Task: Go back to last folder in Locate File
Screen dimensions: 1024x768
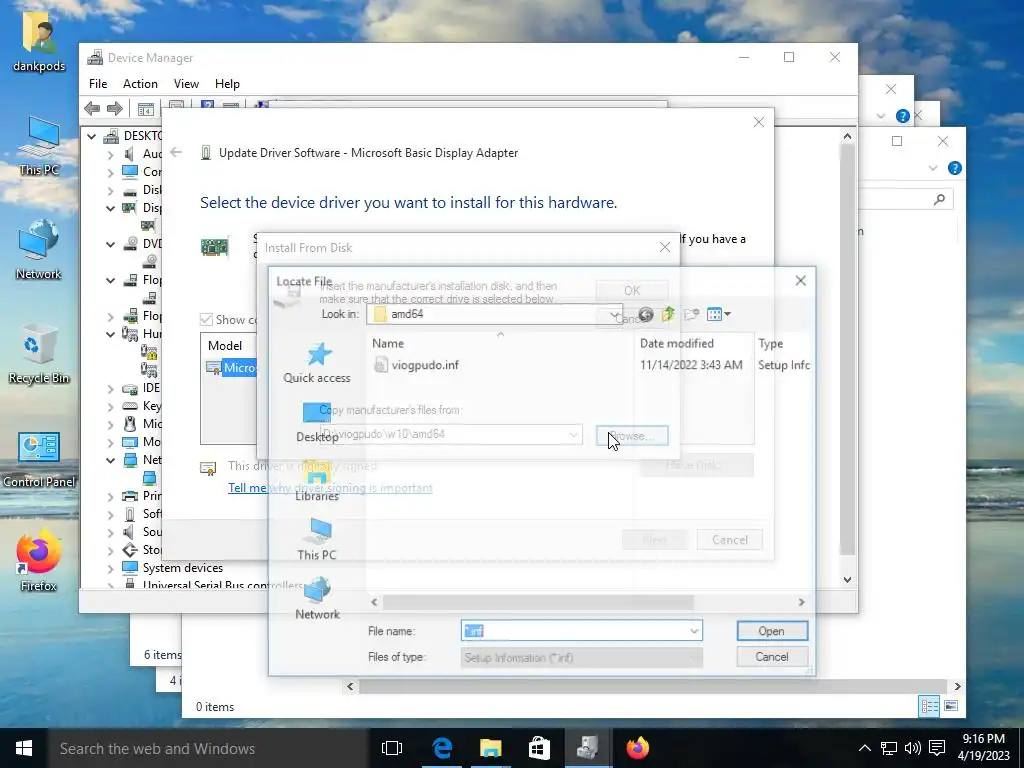Action: [646, 315]
